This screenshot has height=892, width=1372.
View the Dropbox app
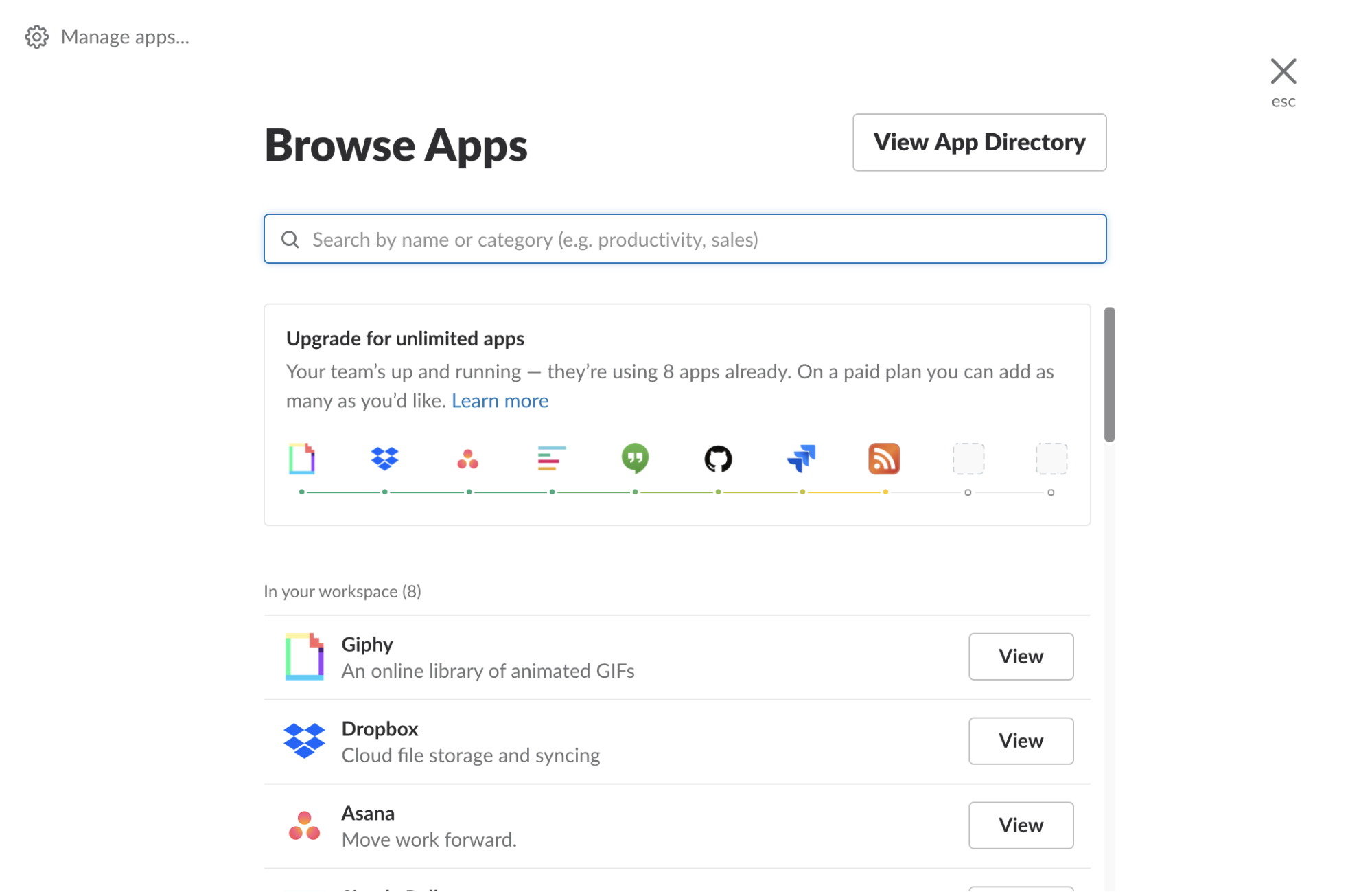(1021, 741)
